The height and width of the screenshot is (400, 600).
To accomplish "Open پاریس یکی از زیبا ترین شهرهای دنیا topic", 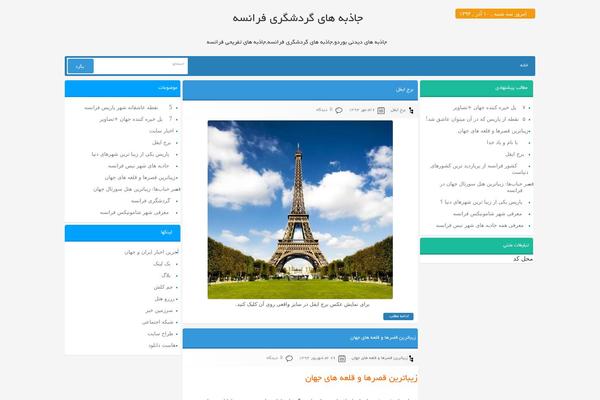I will (130, 154).
